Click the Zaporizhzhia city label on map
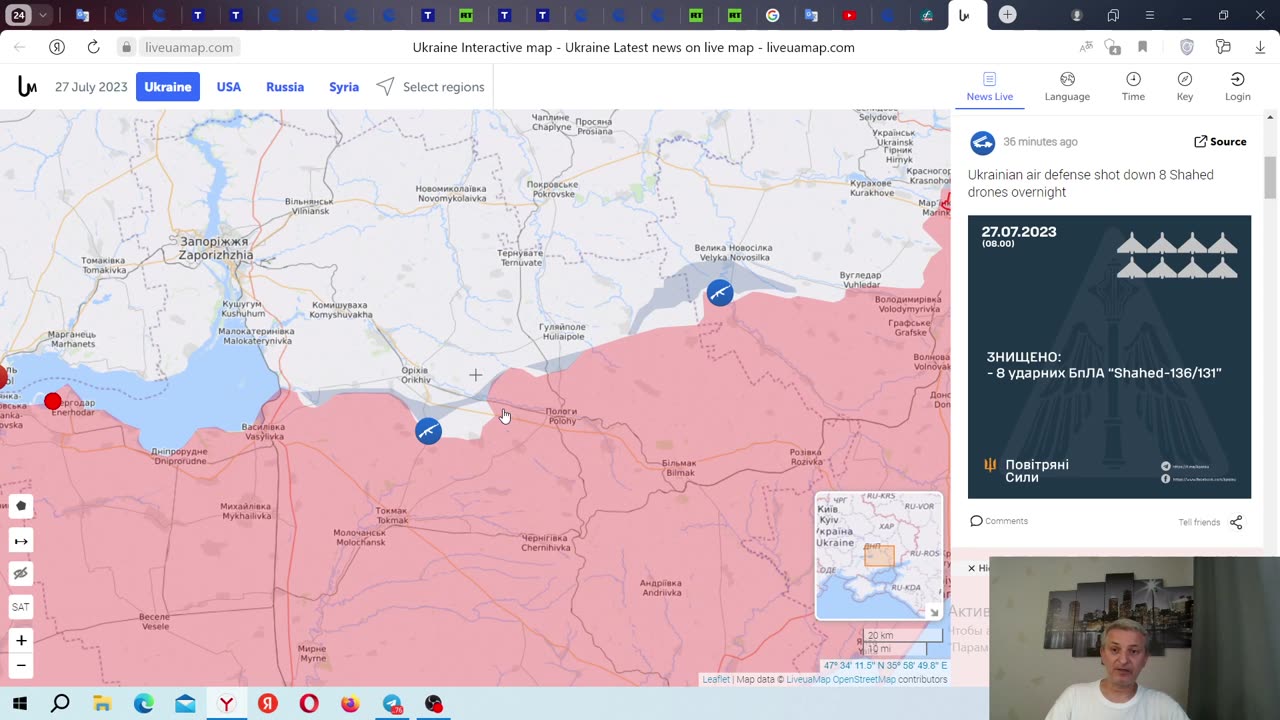The width and height of the screenshot is (1280, 720). click(x=215, y=249)
